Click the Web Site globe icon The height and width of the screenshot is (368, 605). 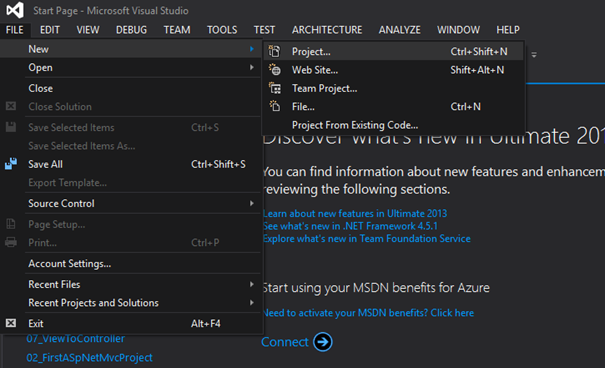tap(274, 70)
